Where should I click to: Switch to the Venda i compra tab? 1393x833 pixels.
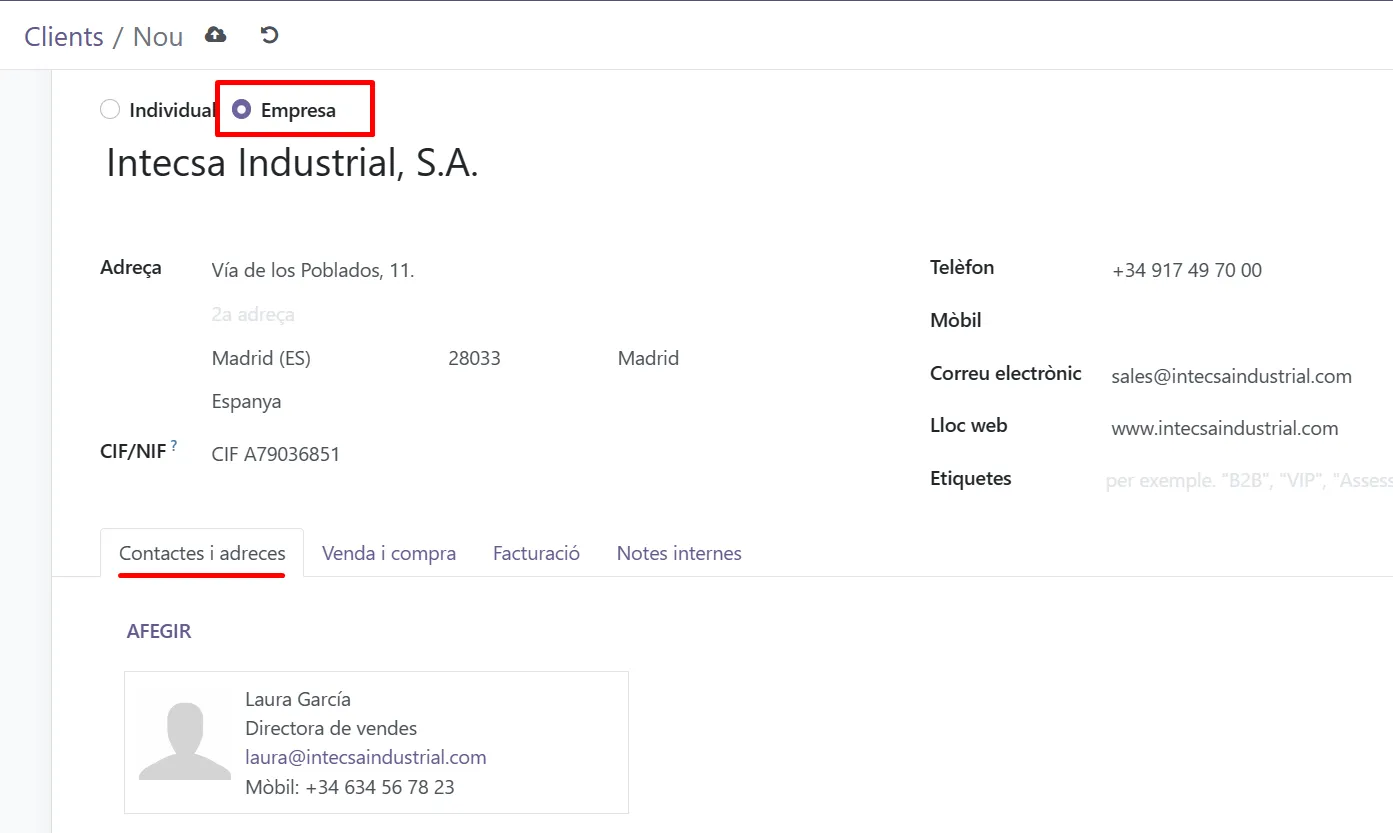pos(389,553)
